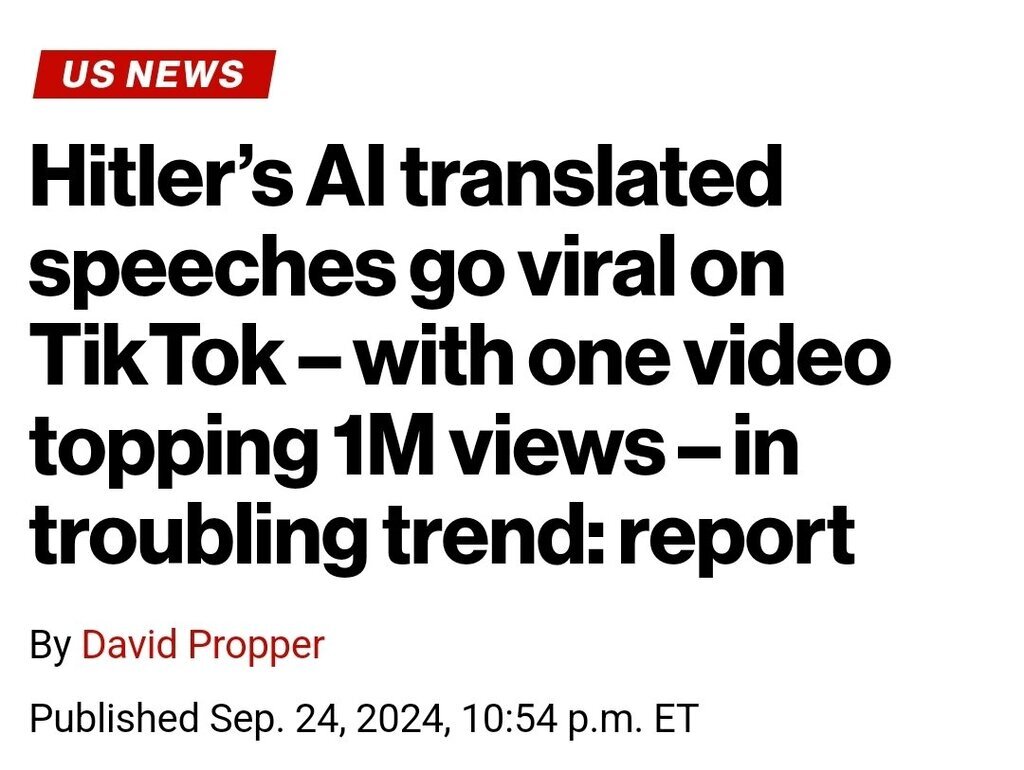
Task: Click the US NEWS category badge
Action: 153,74
